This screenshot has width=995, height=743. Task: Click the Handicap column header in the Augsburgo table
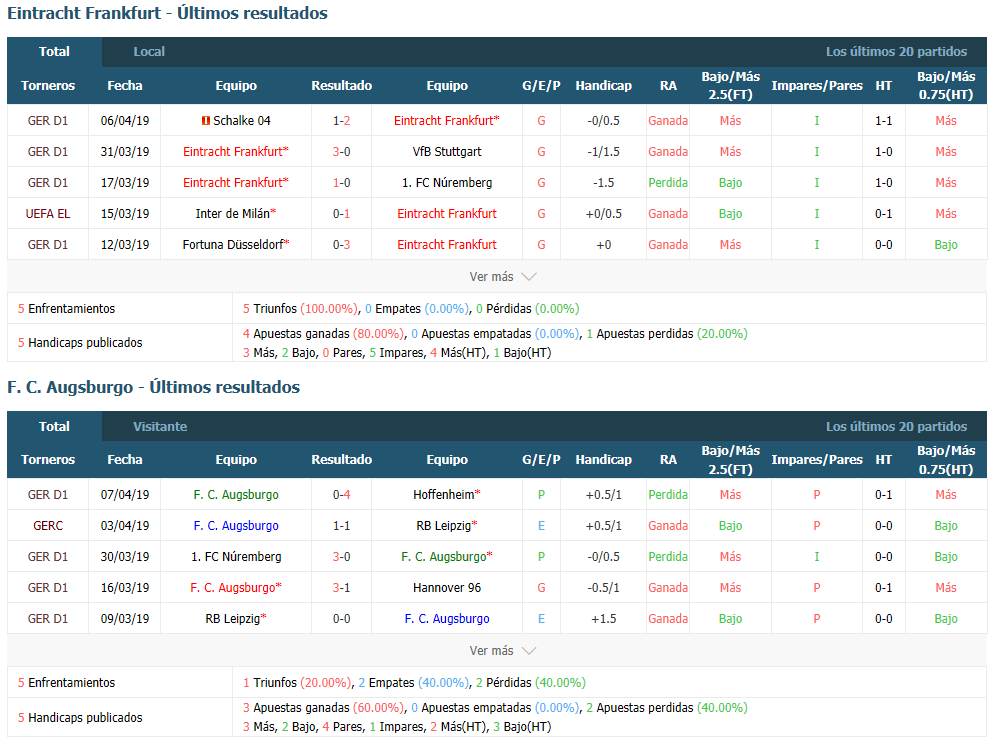tap(603, 460)
